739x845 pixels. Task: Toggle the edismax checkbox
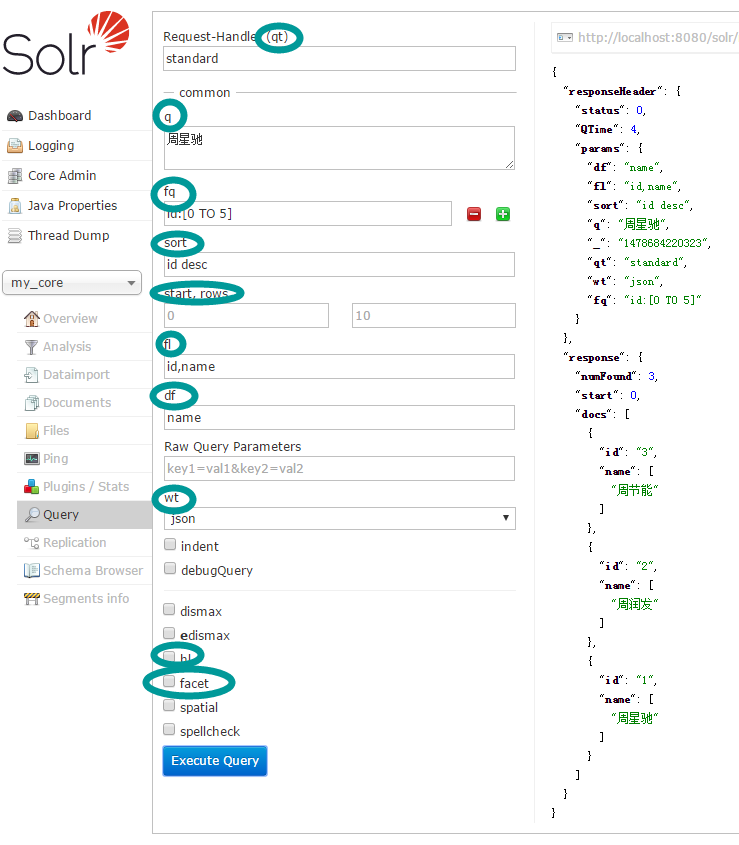coord(169,633)
